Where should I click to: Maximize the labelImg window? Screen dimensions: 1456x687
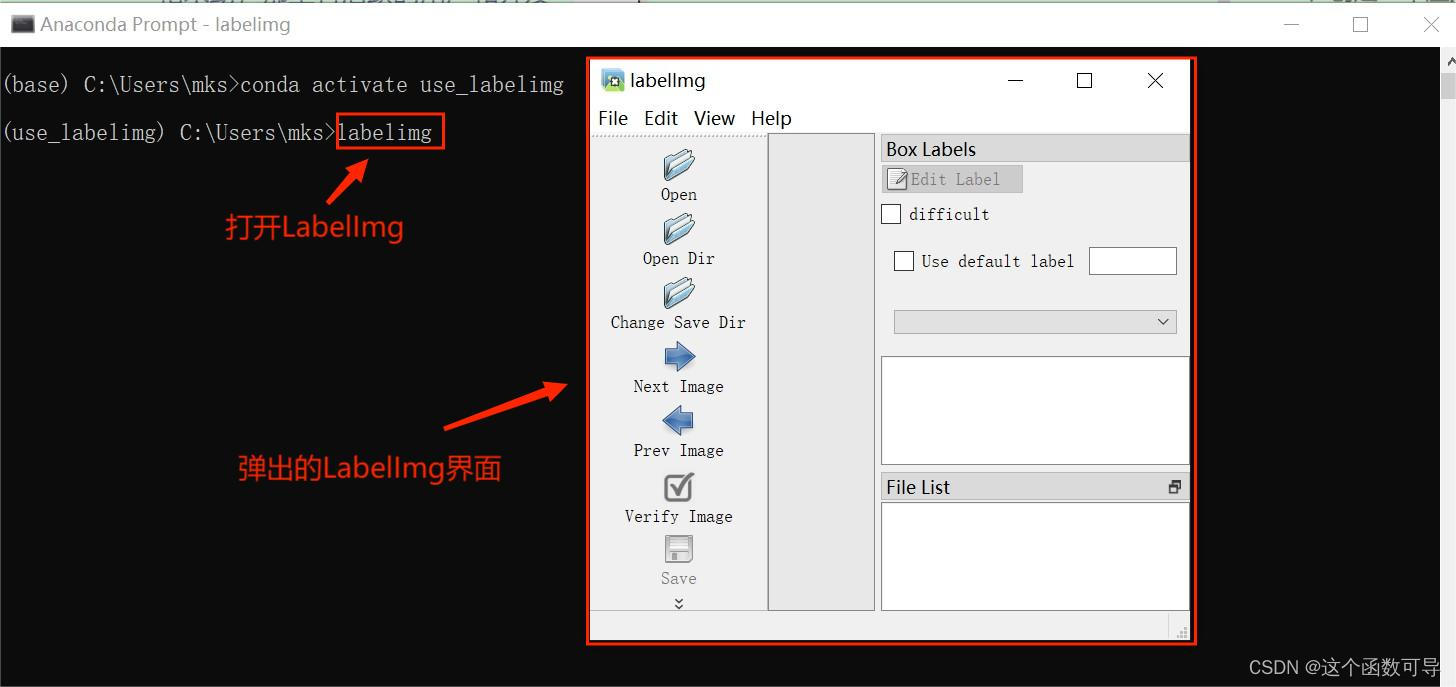point(1084,81)
